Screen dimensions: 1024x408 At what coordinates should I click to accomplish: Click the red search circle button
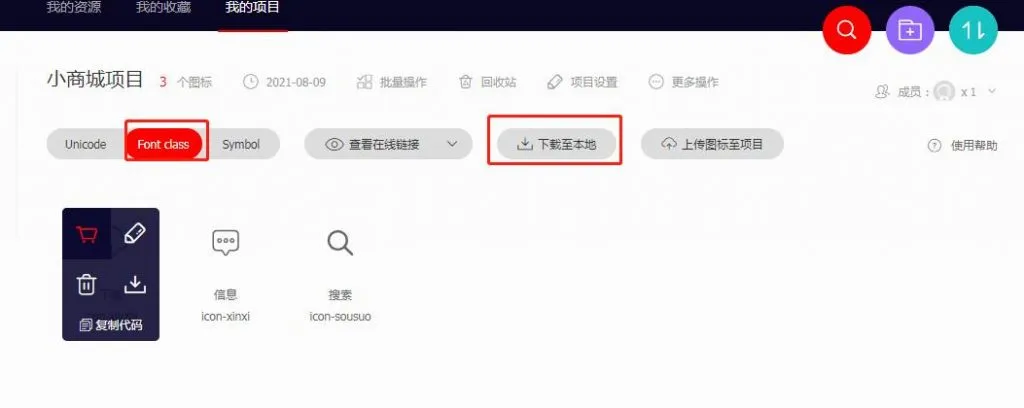click(846, 30)
